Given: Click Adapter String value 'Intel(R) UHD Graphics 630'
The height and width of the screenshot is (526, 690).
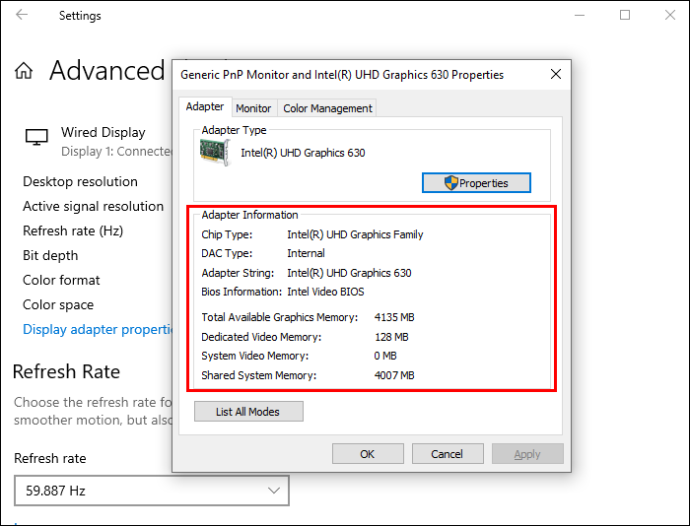Looking at the screenshot, I should (349, 273).
